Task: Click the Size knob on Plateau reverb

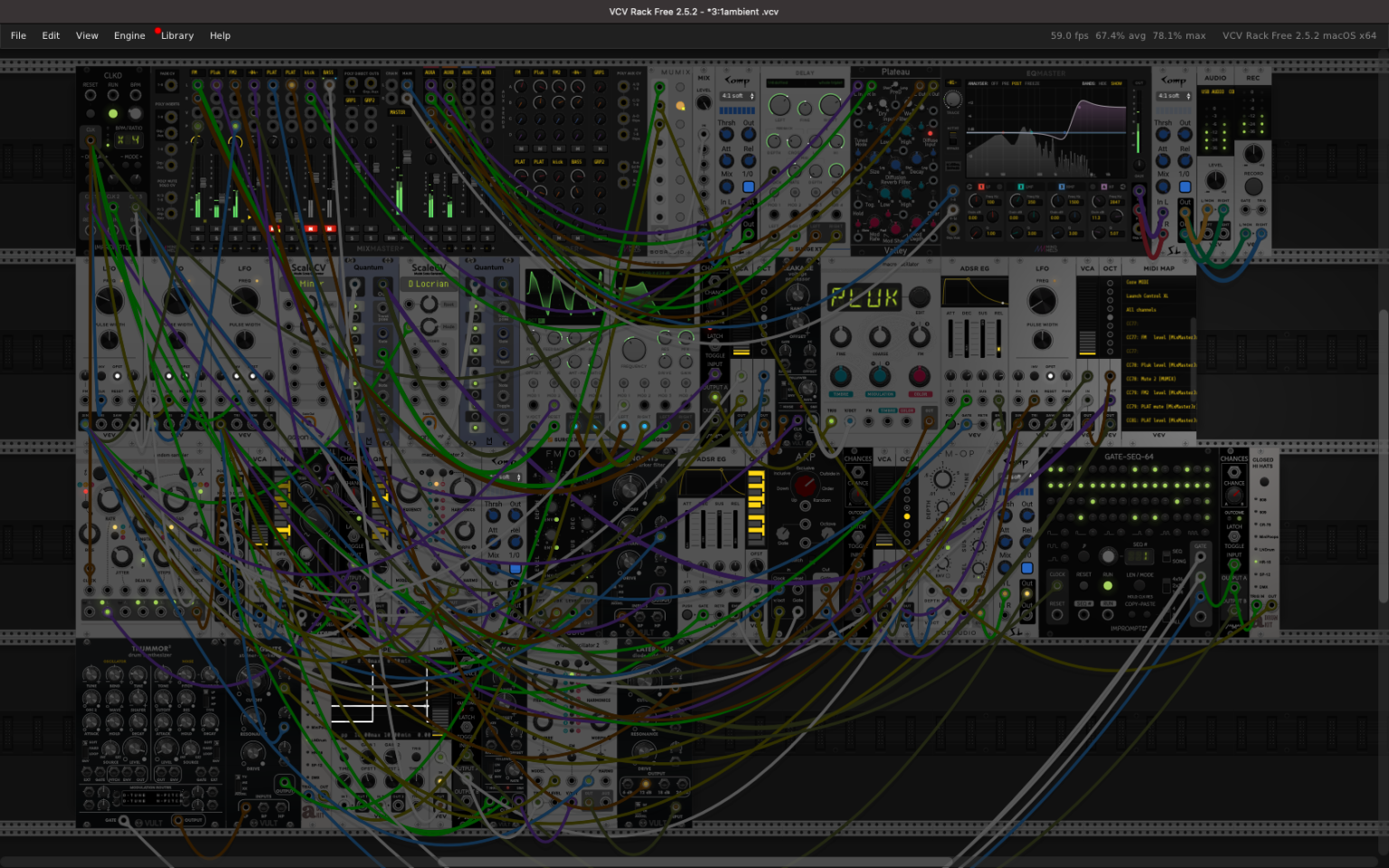Action: (x=874, y=158)
